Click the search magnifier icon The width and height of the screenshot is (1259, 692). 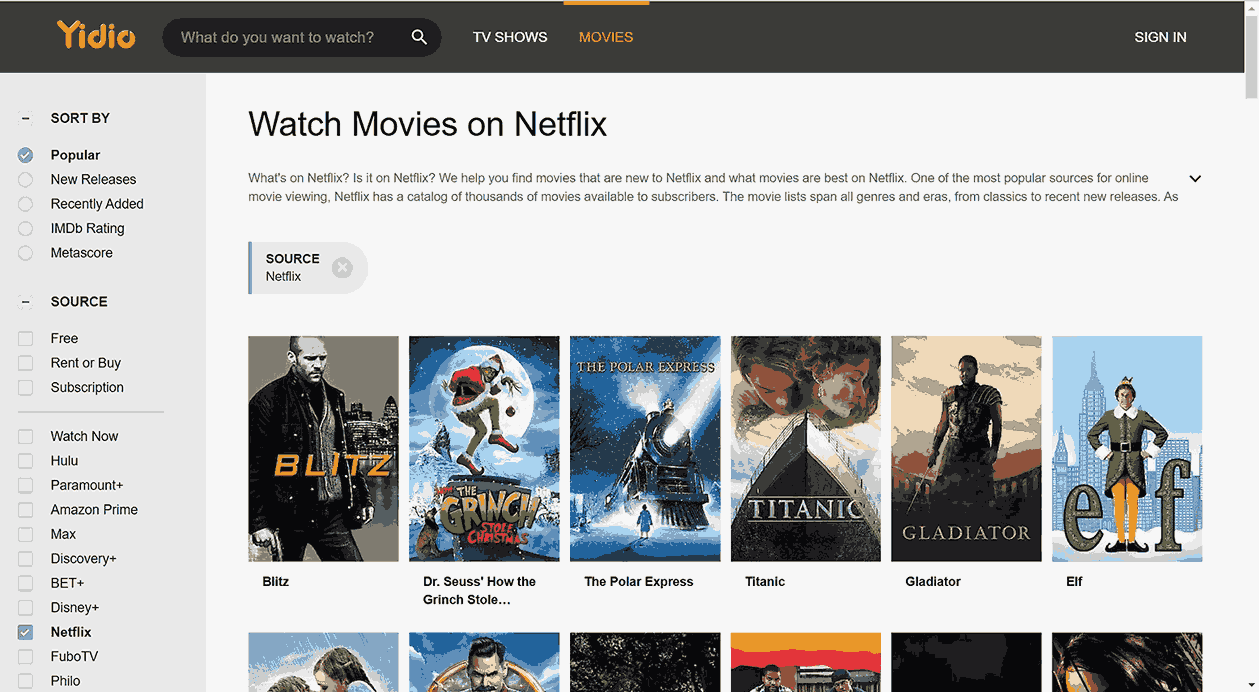click(419, 37)
